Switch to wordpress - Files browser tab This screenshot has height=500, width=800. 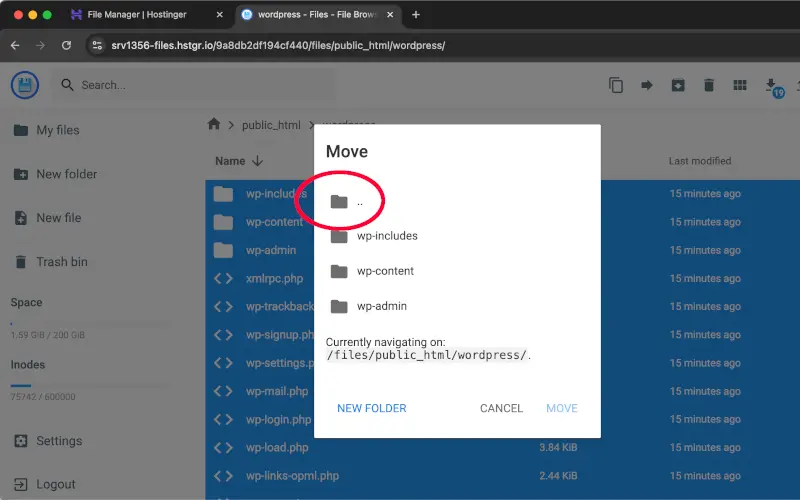[x=316, y=14]
